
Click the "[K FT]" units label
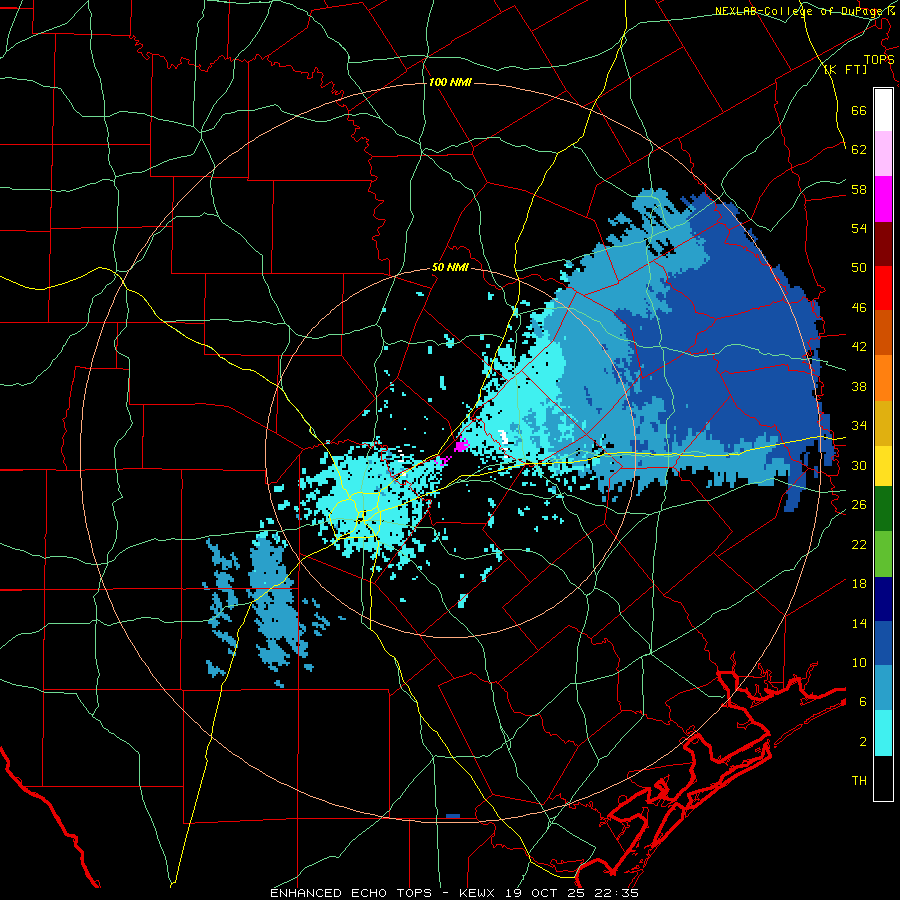(x=845, y=70)
